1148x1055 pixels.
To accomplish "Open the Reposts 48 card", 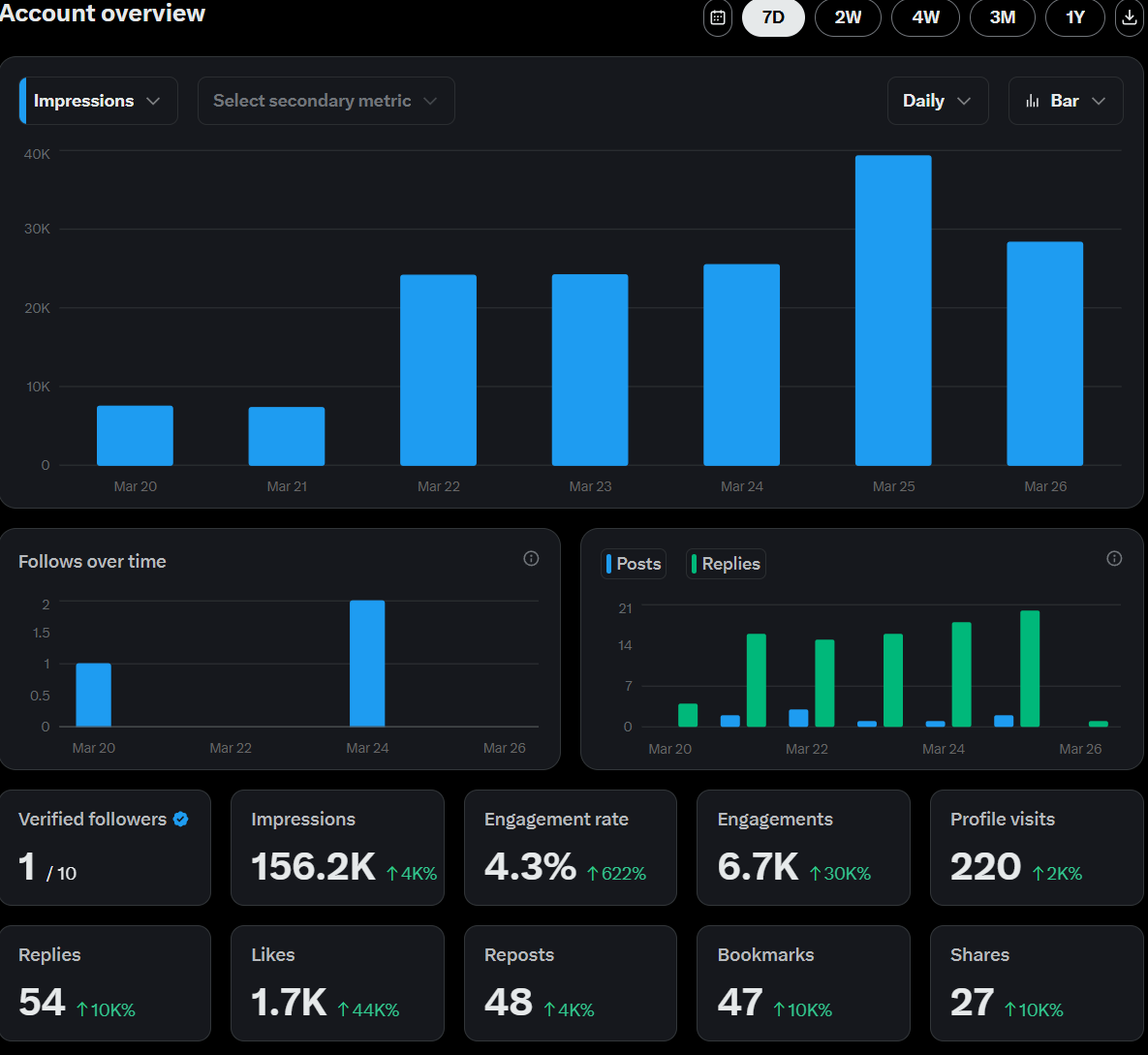I will 571,983.
